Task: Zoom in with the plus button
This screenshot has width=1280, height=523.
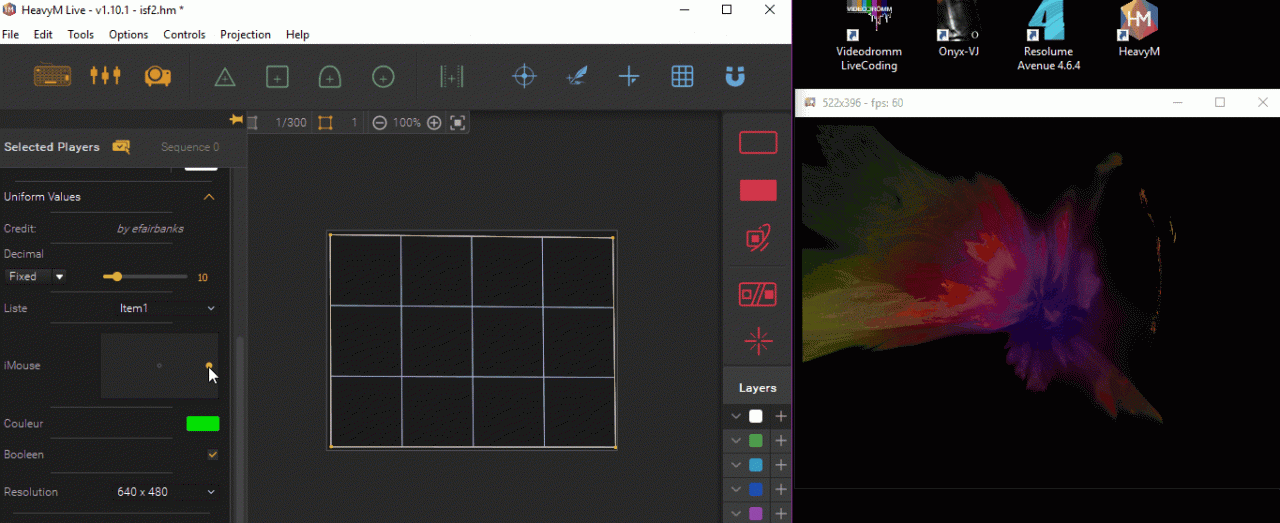Action: [x=434, y=123]
